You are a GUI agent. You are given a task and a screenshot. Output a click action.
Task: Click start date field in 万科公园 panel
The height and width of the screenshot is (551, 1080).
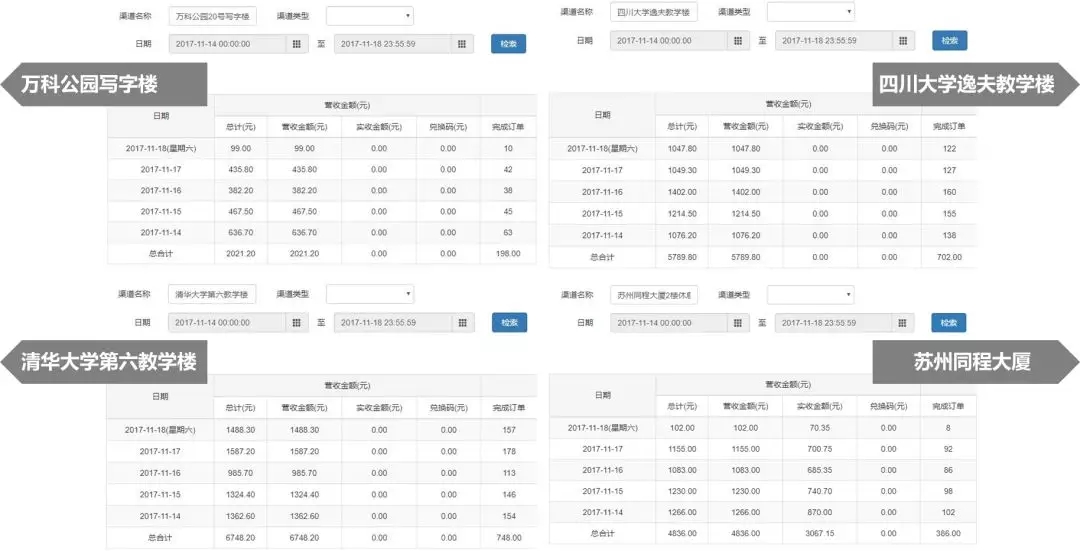coord(228,44)
